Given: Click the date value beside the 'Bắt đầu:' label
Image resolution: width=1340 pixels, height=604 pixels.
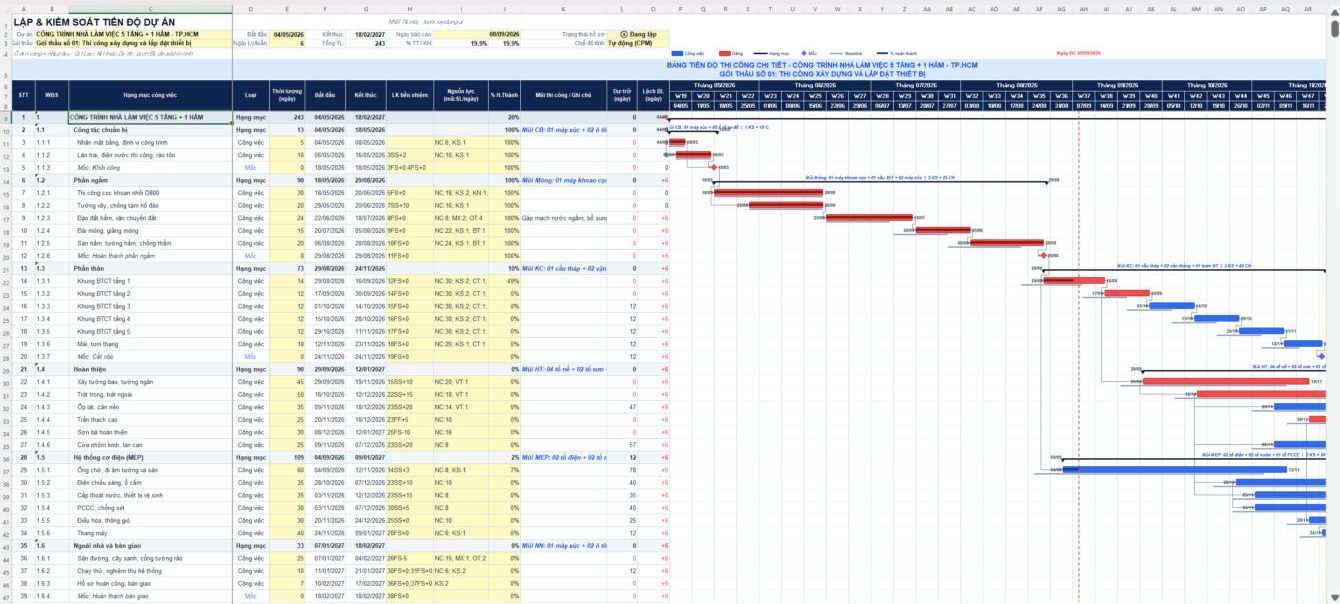Looking at the screenshot, I should pyautogui.click(x=287, y=34).
